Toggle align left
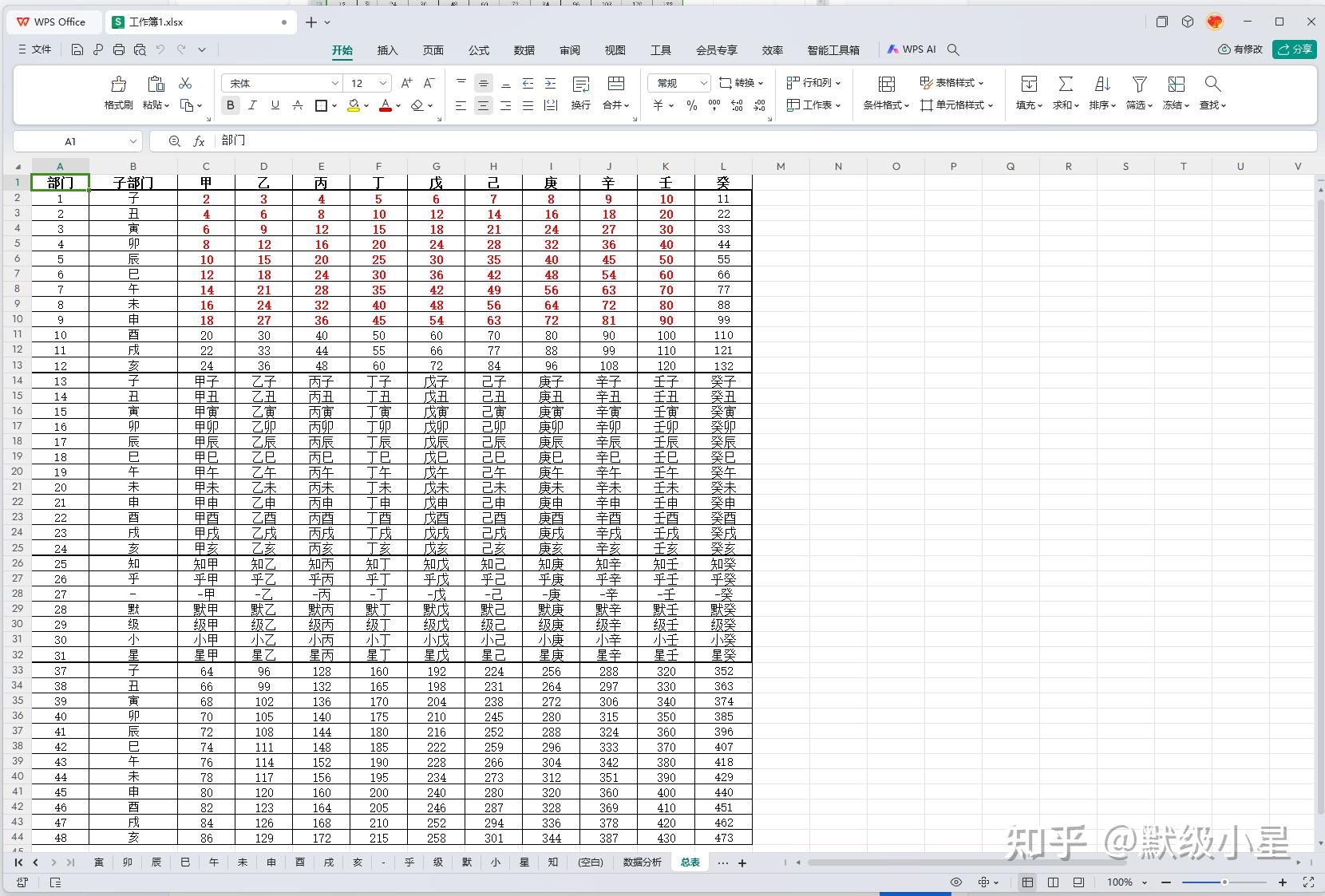Image resolution: width=1325 pixels, height=896 pixels. pyautogui.click(x=461, y=105)
